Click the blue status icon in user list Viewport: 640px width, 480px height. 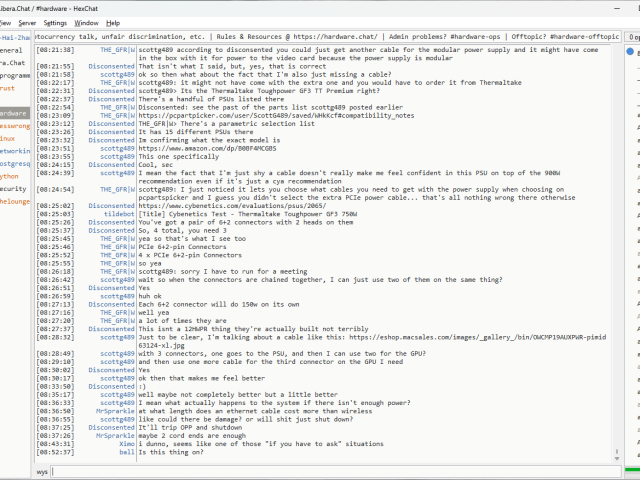629,49
